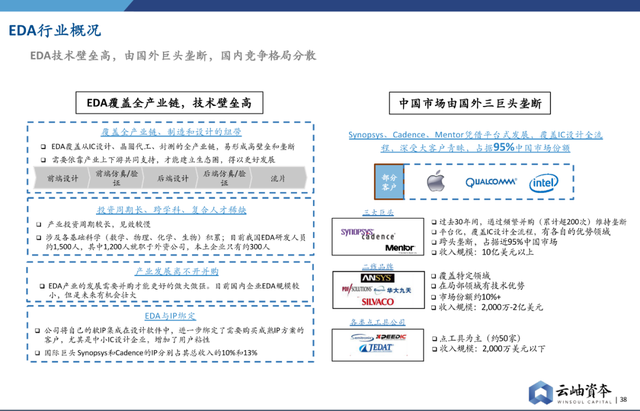This screenshot has width=640, height=411.
Task: Click bullet text 覆盖特定领域
Action: tap(464, 276)
